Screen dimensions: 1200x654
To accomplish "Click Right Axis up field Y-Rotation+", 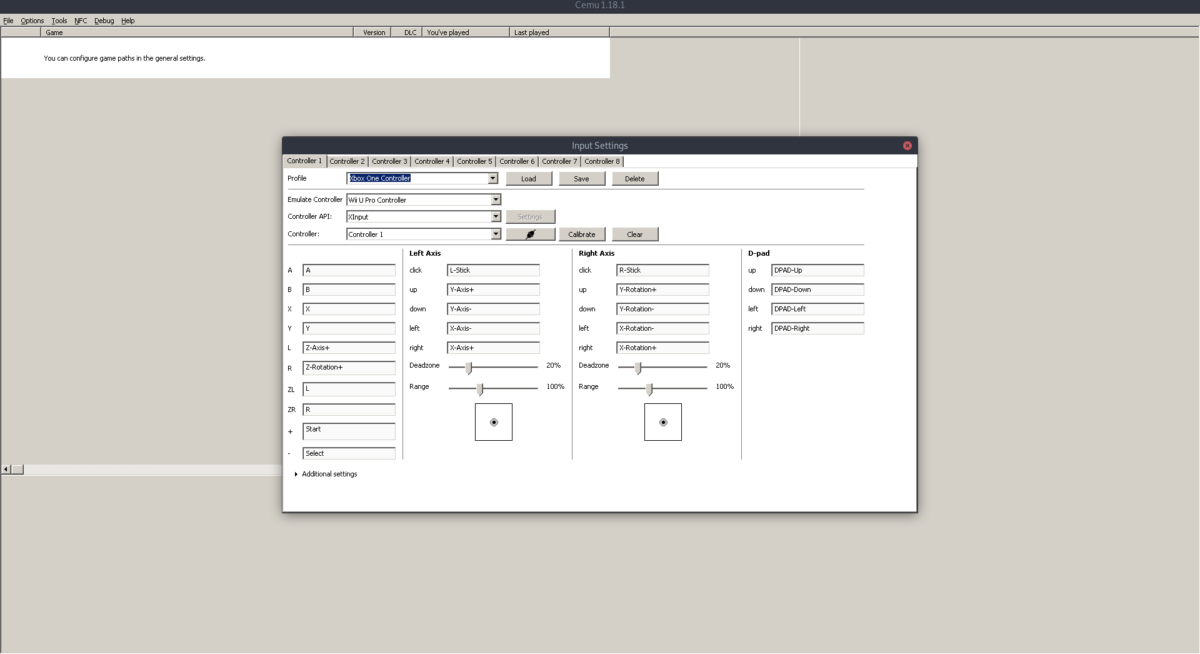I will coord(663,290).
